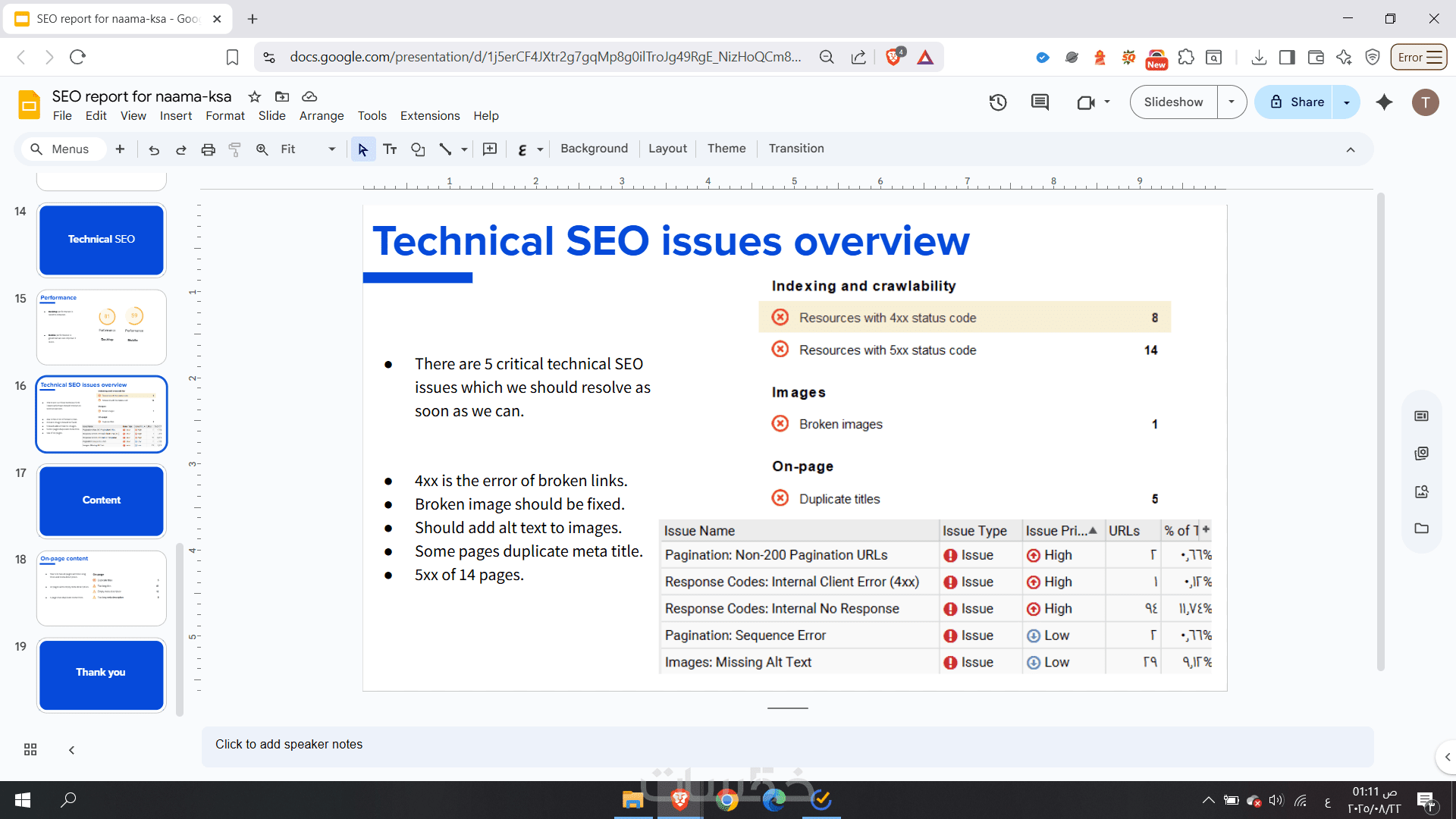This screenshot has width=1456, height=819.
Task: Click the Paint format icon
Action: click(235, 149)
